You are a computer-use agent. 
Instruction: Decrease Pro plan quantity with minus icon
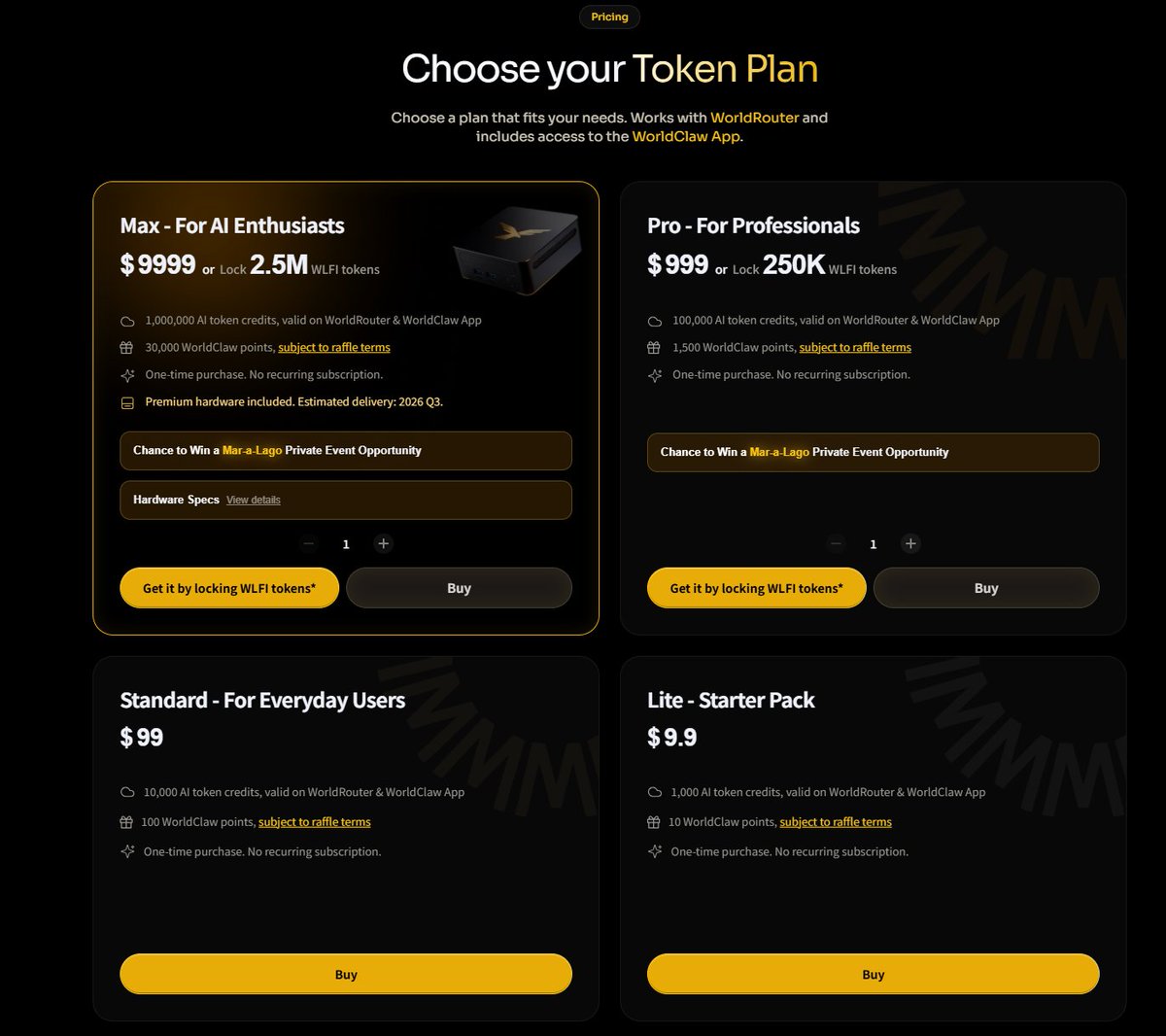pyautogui.click(x=836, y=544)
